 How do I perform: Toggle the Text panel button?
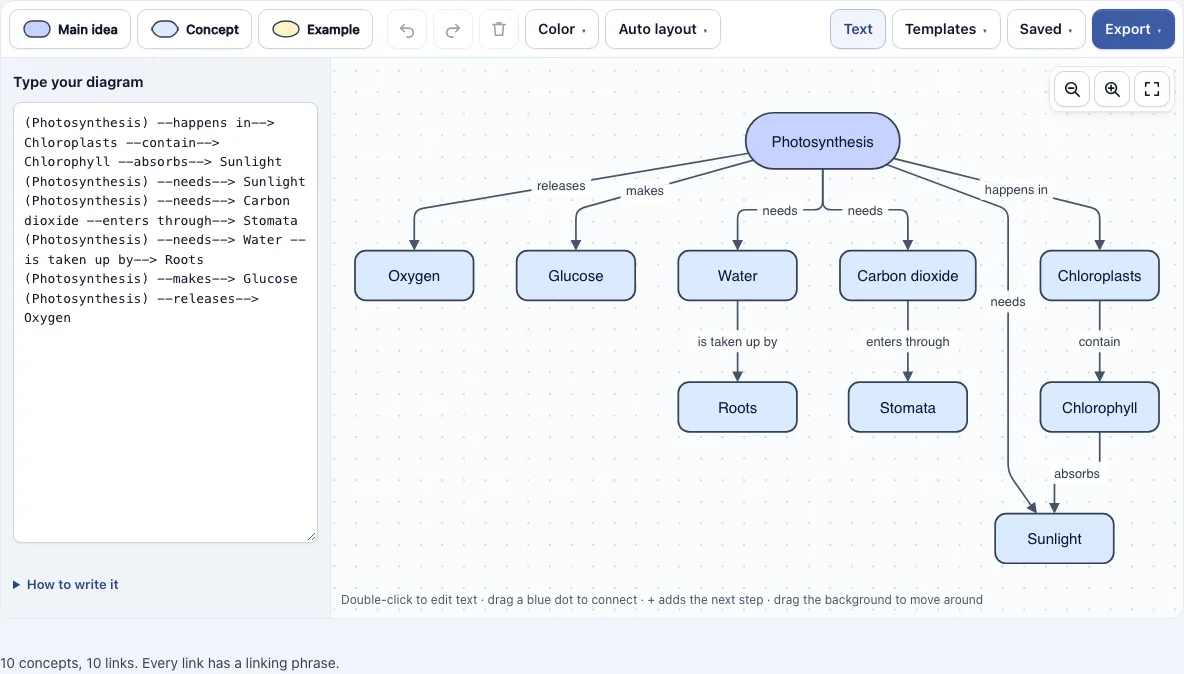pos(858,29)
